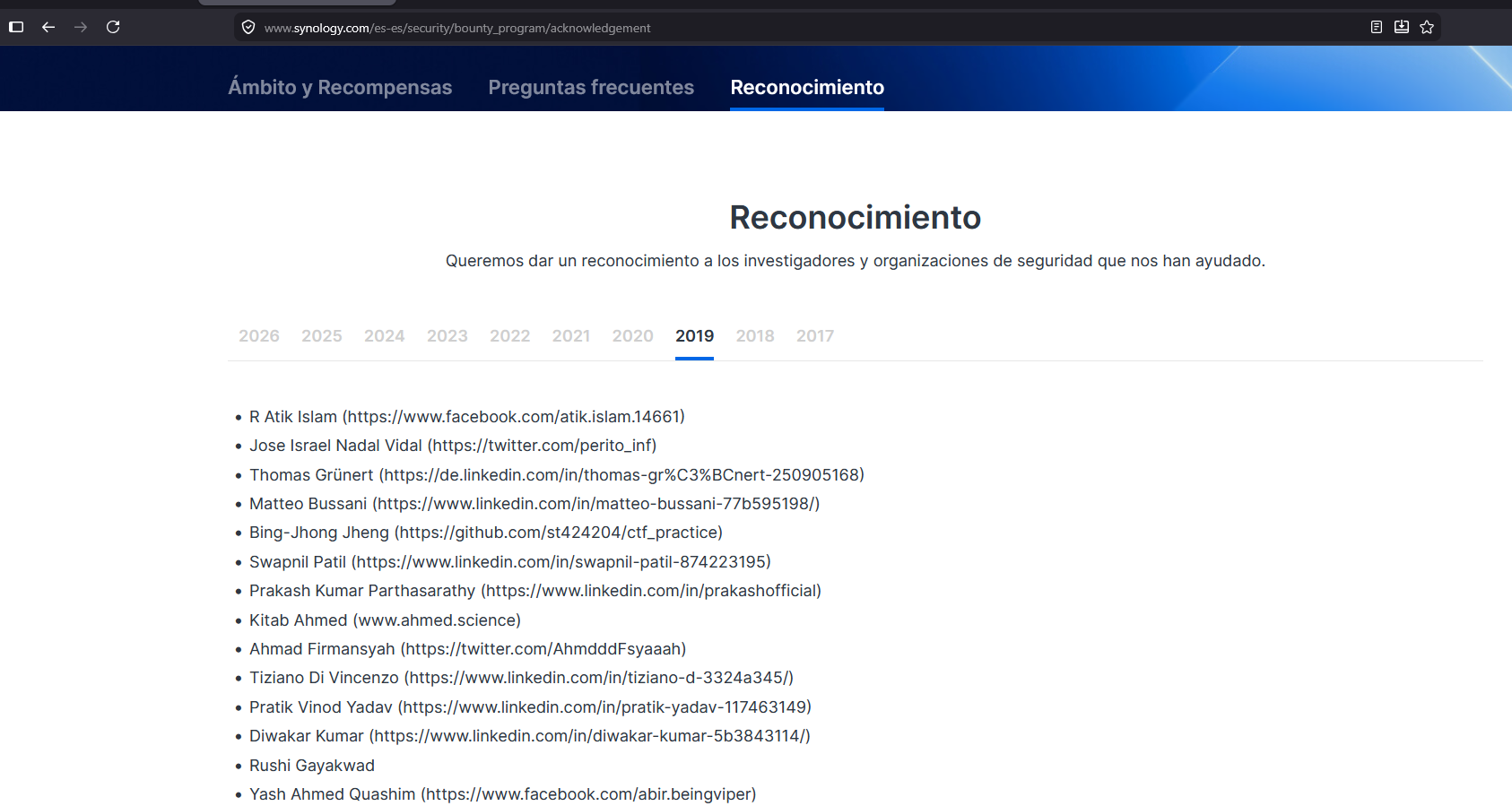Click the browser back arrow
Viewport: 1512px width, 806px height.
48,27
